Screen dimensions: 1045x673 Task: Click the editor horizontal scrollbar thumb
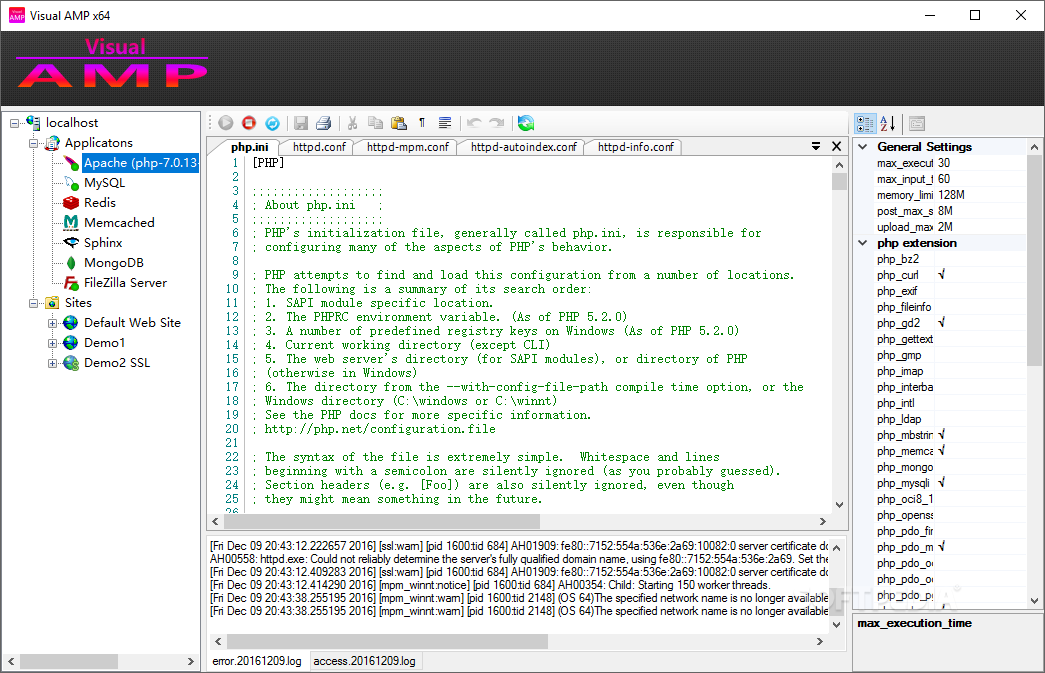point(383,521)
